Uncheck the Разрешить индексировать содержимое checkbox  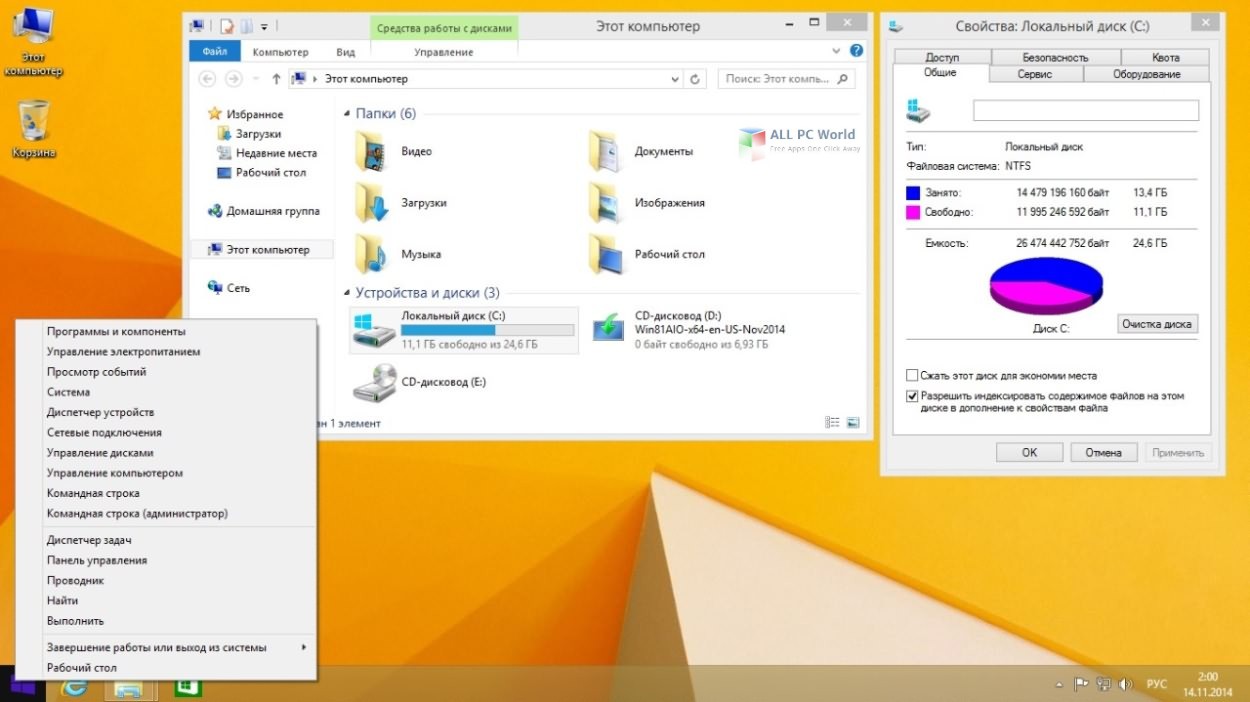tap(911, 396)
